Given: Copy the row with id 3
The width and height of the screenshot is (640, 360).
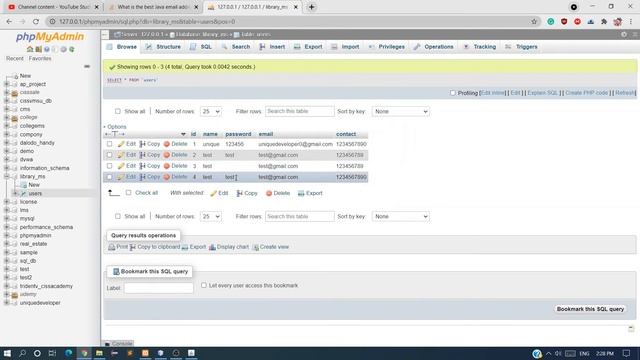Looking at the screenshot, I should click(x=150, y=166).
